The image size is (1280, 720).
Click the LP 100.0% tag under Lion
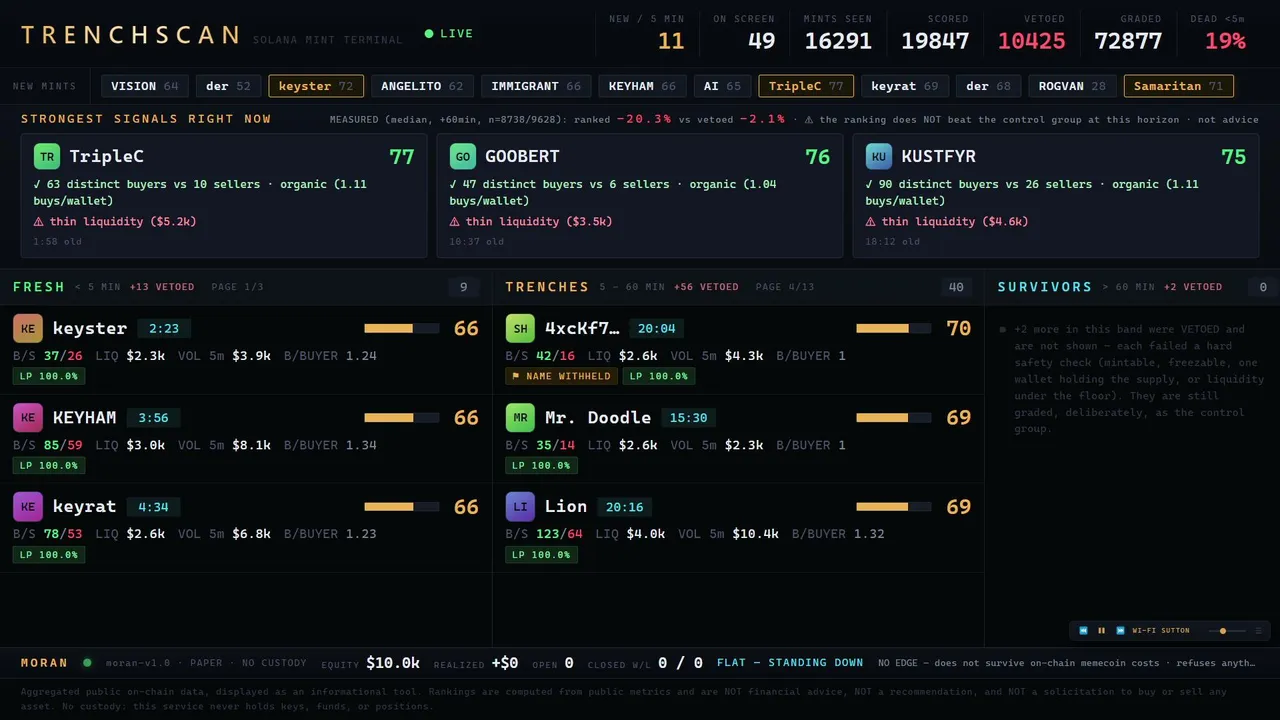click(541, 554)
